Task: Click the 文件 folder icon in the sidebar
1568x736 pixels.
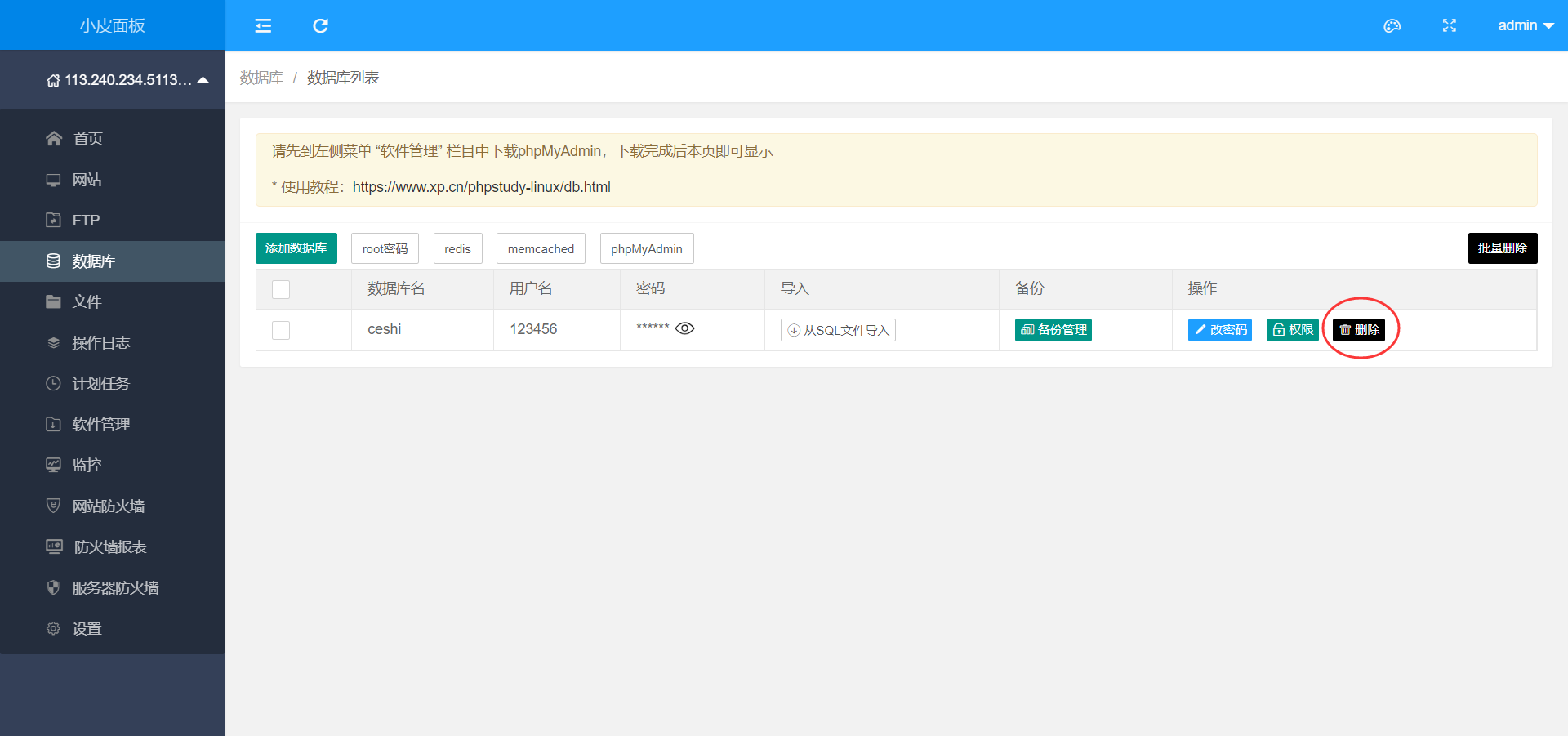Action: tap(54, 301)
